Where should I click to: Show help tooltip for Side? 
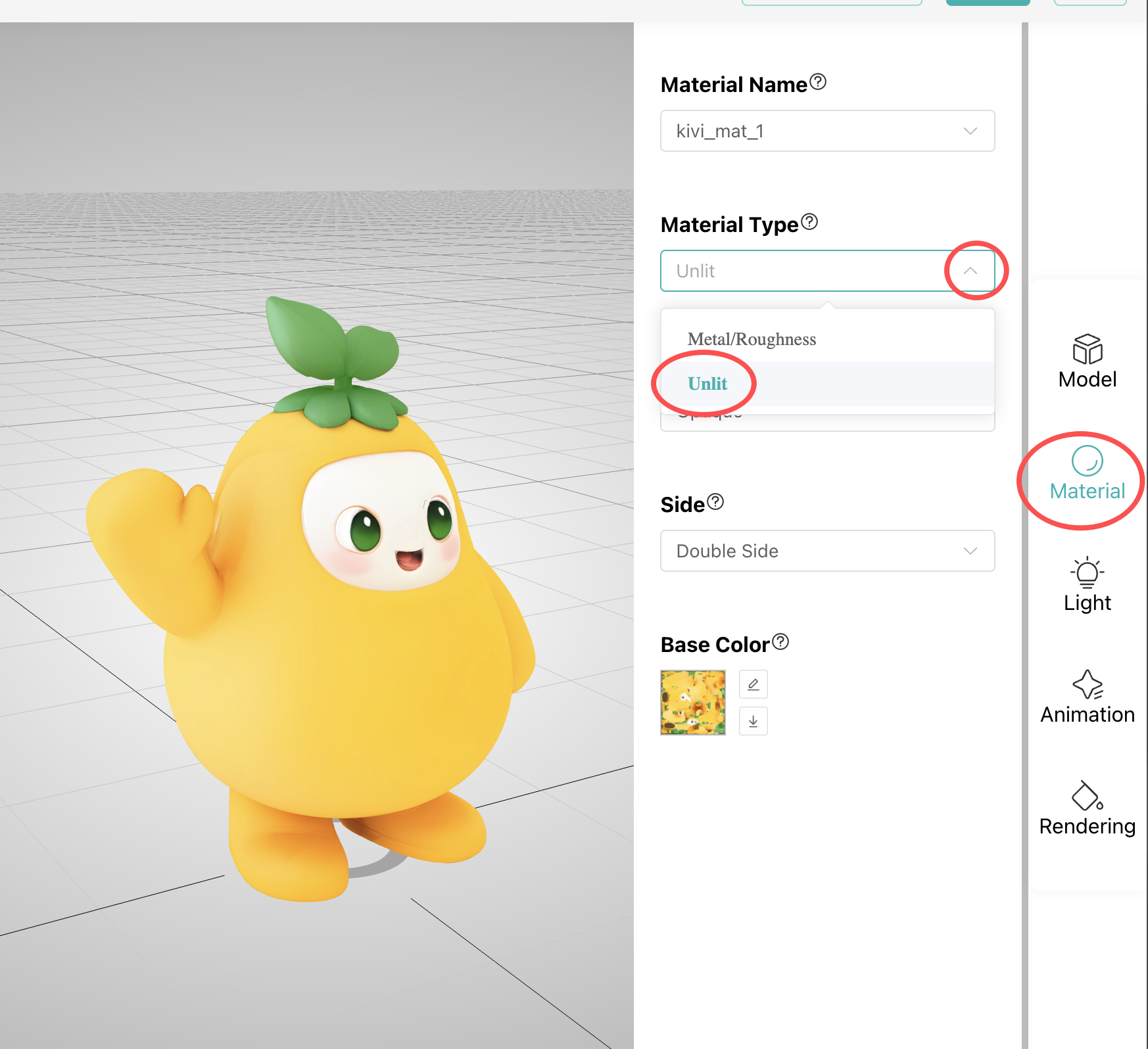715,502
